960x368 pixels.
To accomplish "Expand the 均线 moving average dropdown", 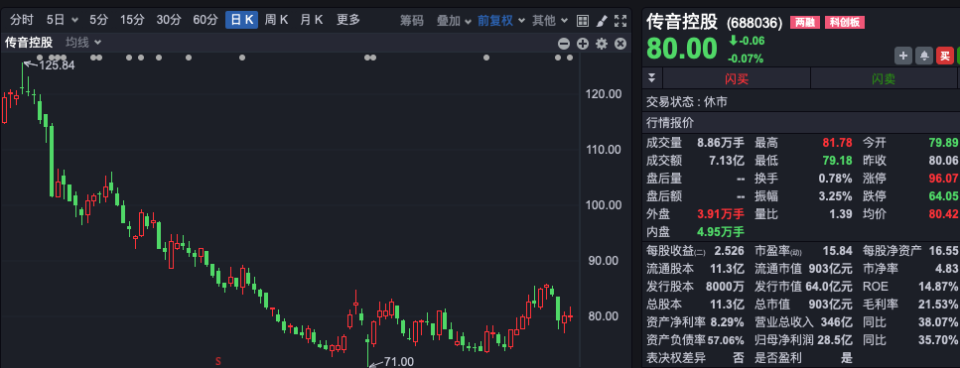I will (83, 43).
